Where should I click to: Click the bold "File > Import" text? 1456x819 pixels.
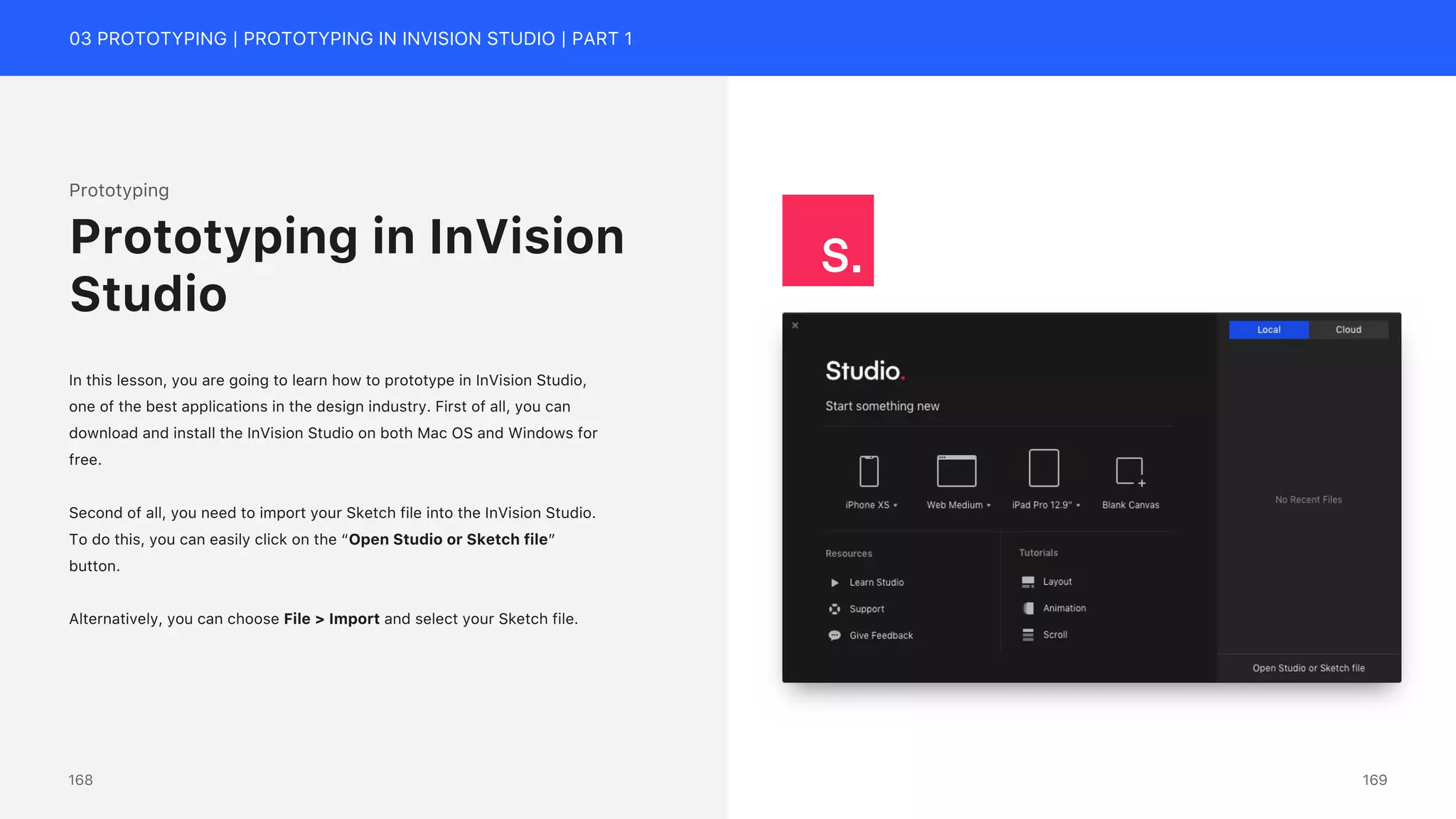331,619
